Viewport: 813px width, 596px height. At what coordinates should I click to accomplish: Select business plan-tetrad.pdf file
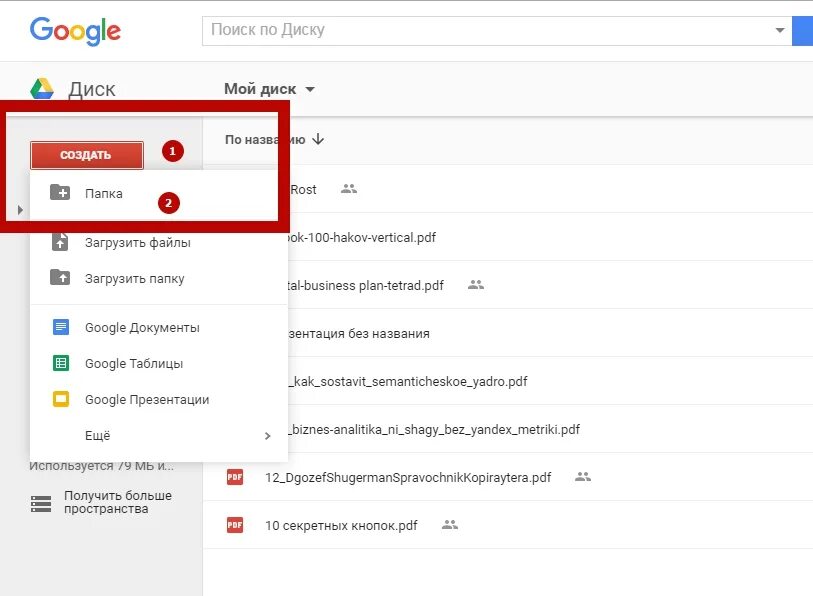(550, 285)
